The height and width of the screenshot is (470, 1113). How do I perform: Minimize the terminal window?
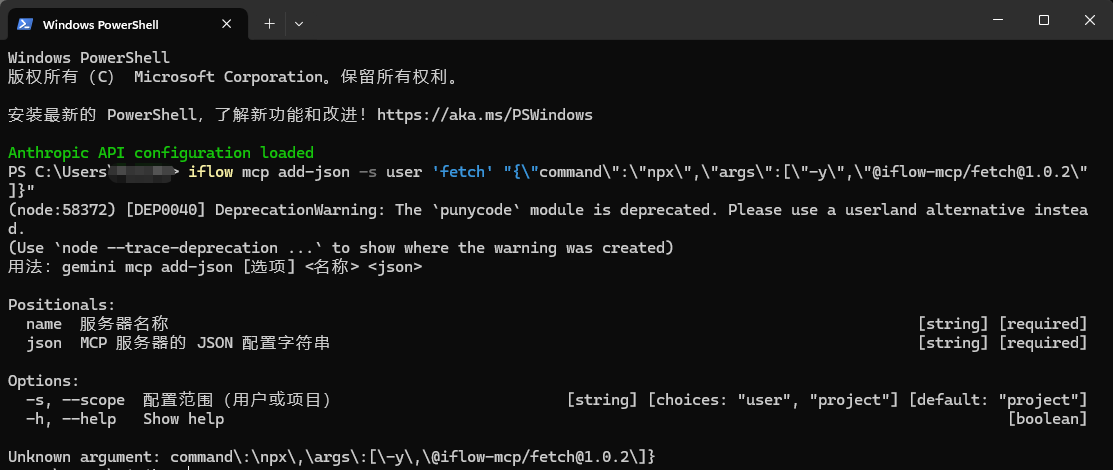click(996, 20)
